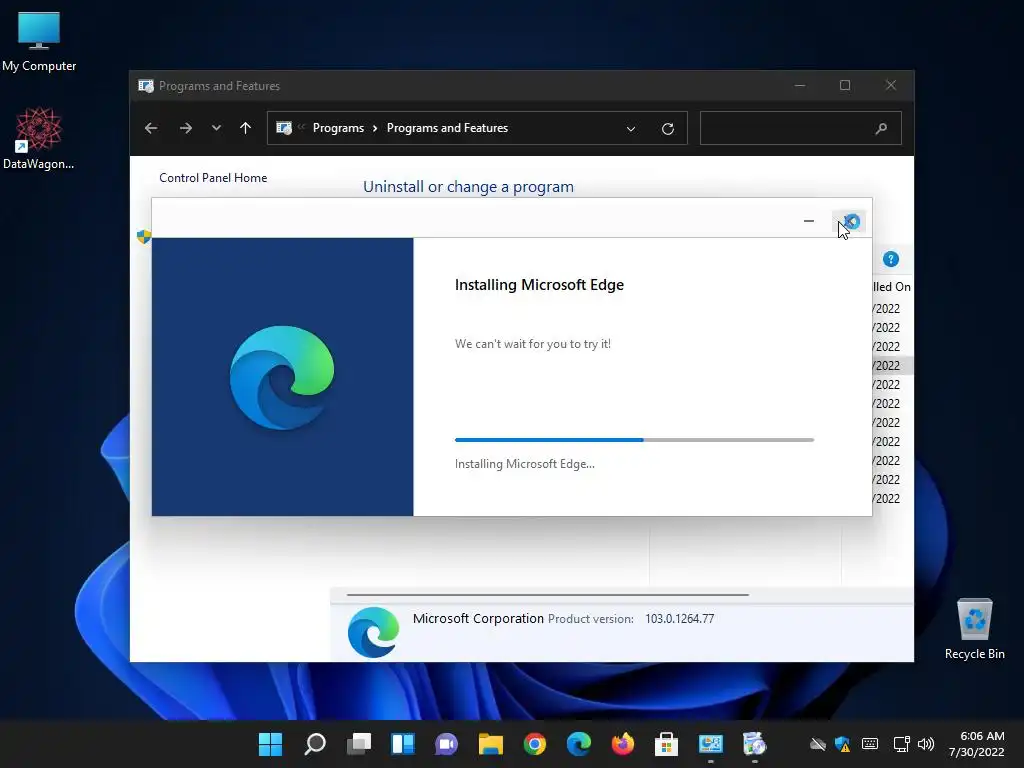Image resolution: width=1024 pixels, height=768 pixels.
Task: Open the clock and calendar flyout
Action: [976, 744]
